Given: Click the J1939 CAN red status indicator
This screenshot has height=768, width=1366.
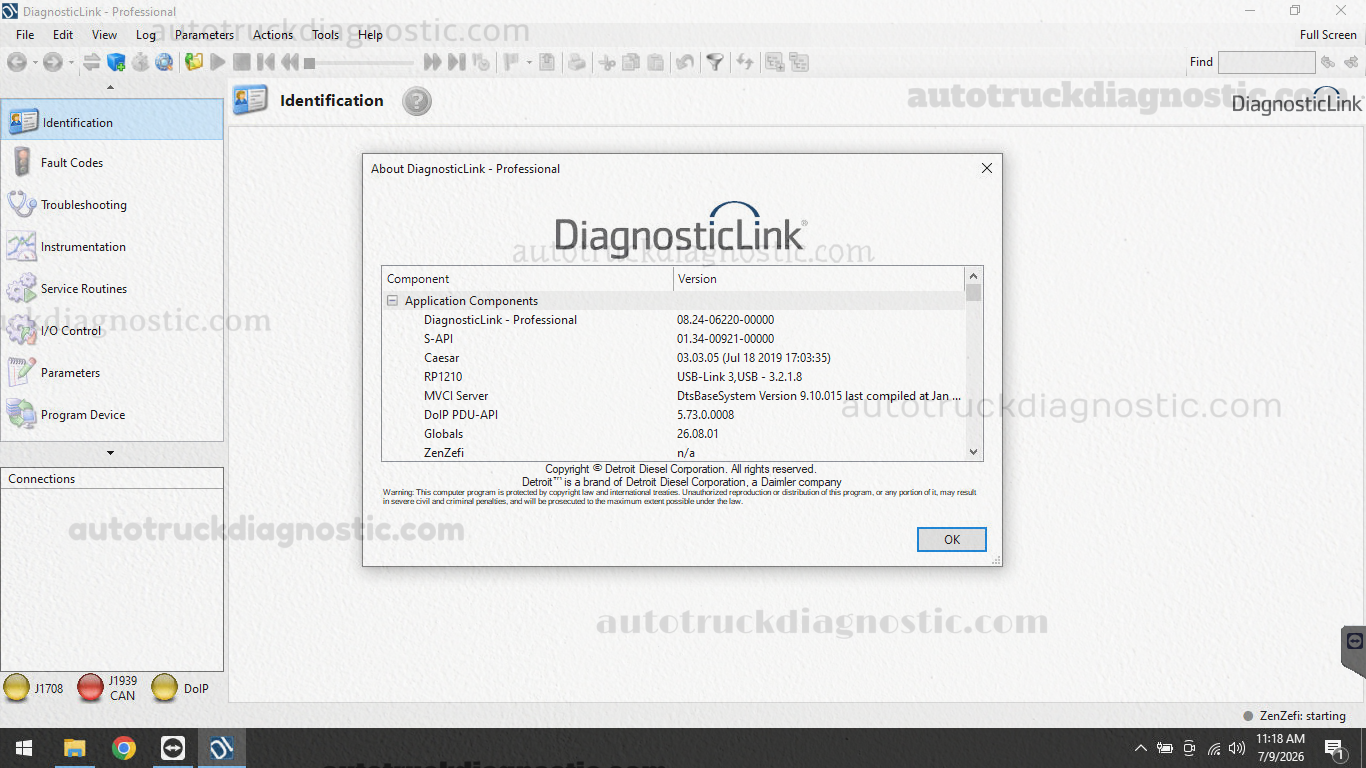Looking at the screenshot, I should [x=91, y=688].
